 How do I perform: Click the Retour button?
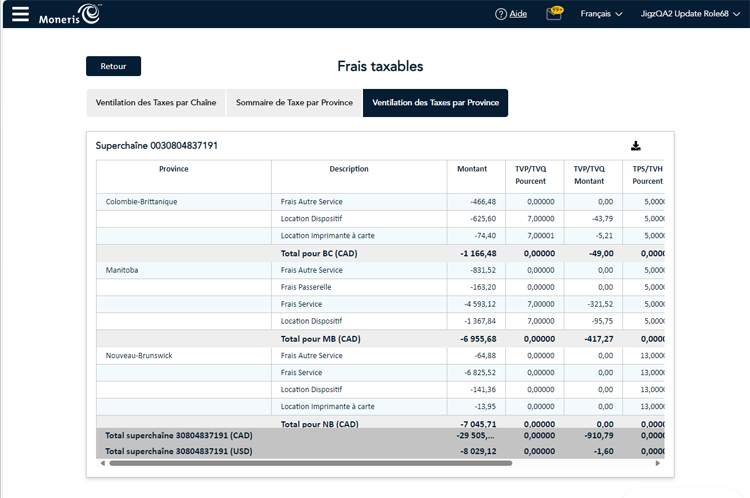coord(113,66)
